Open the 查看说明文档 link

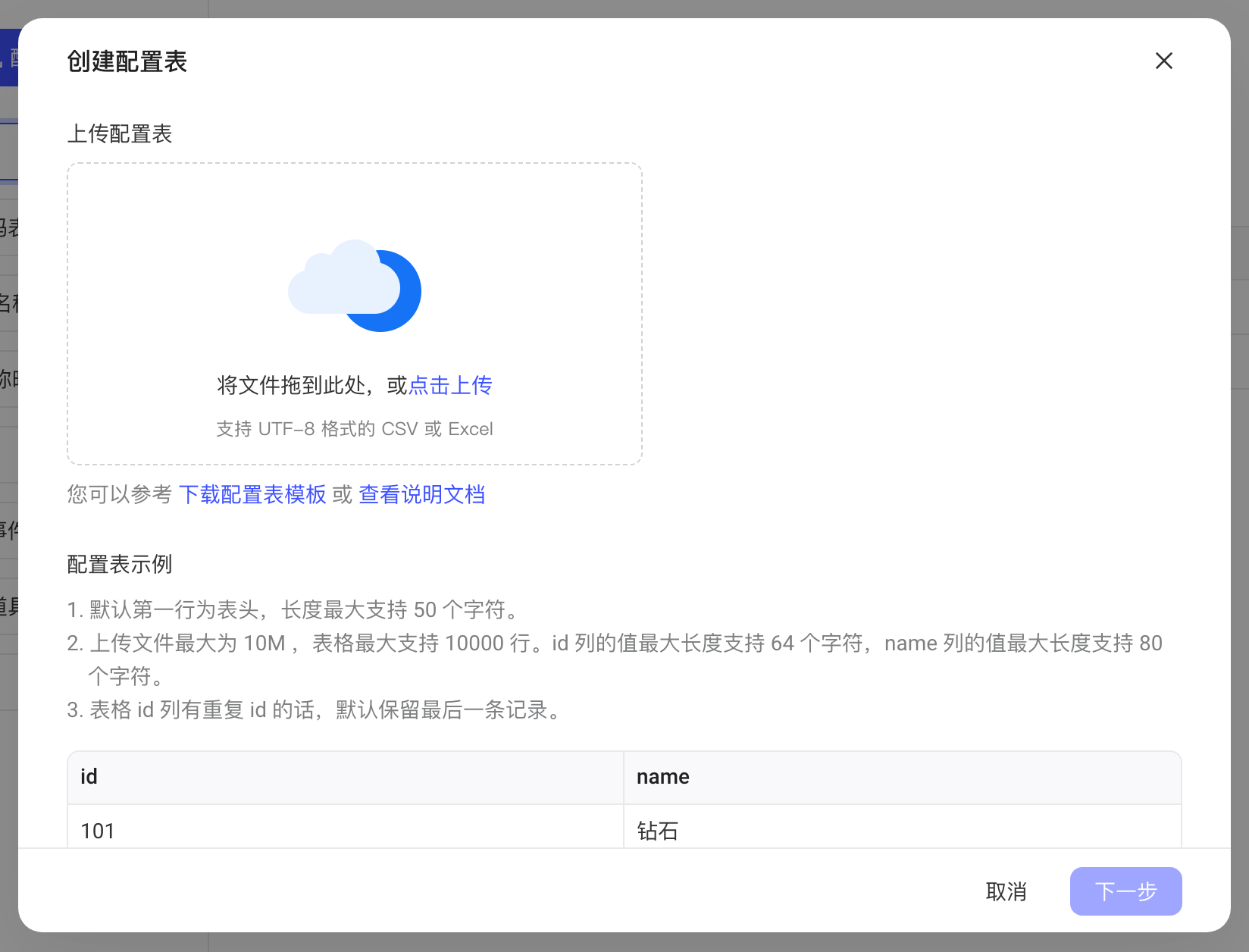click(421, 494)
